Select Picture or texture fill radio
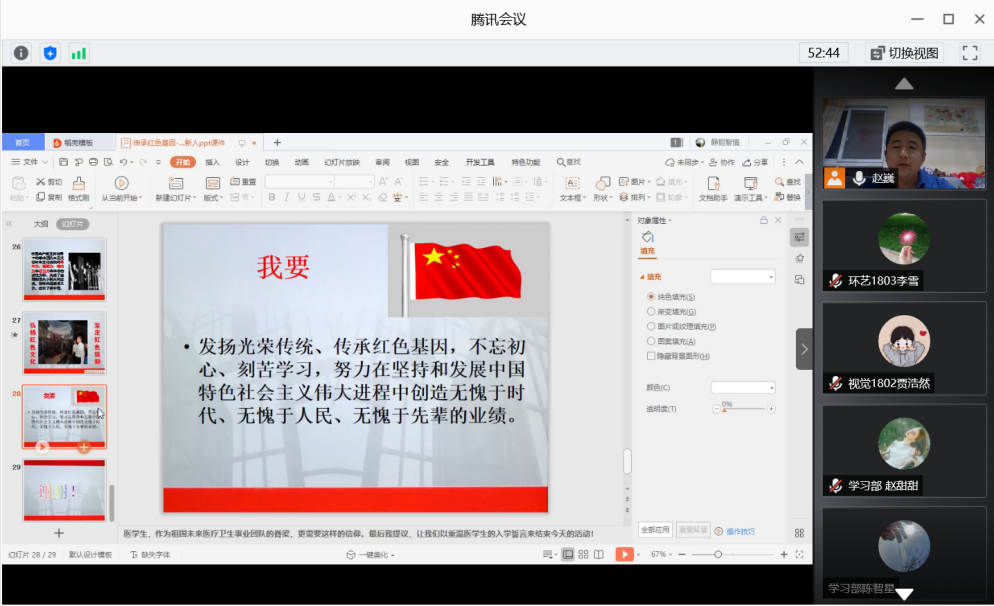 click(651, 326)
